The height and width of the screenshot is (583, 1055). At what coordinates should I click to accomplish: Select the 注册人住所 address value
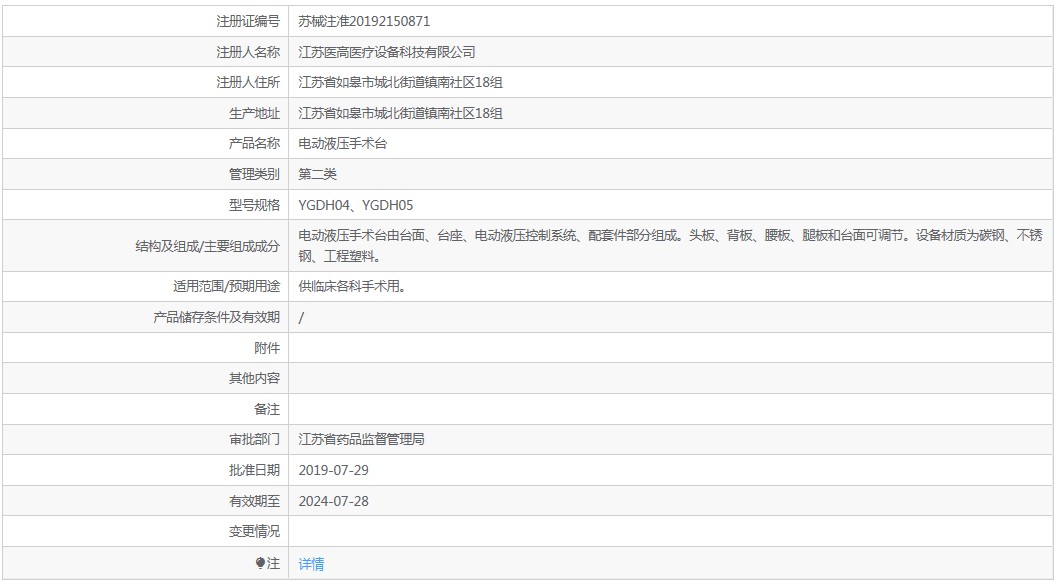400,82
